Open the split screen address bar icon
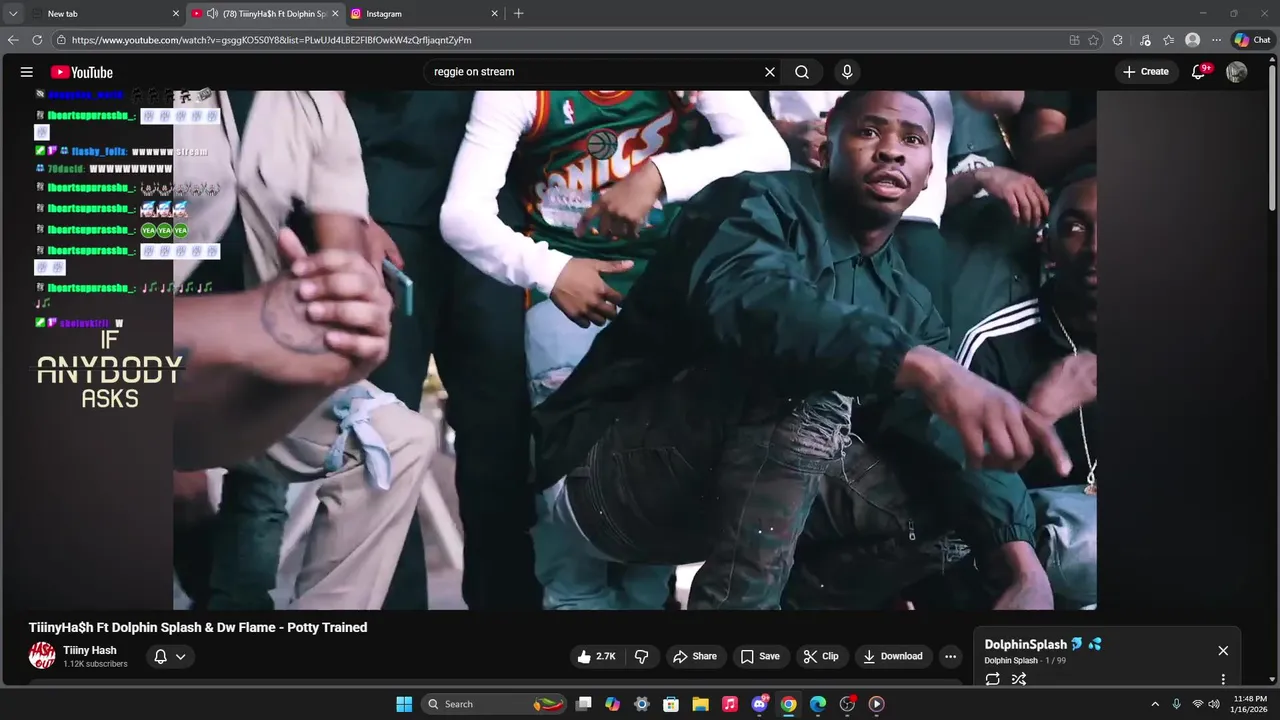 click(1074, 40)
